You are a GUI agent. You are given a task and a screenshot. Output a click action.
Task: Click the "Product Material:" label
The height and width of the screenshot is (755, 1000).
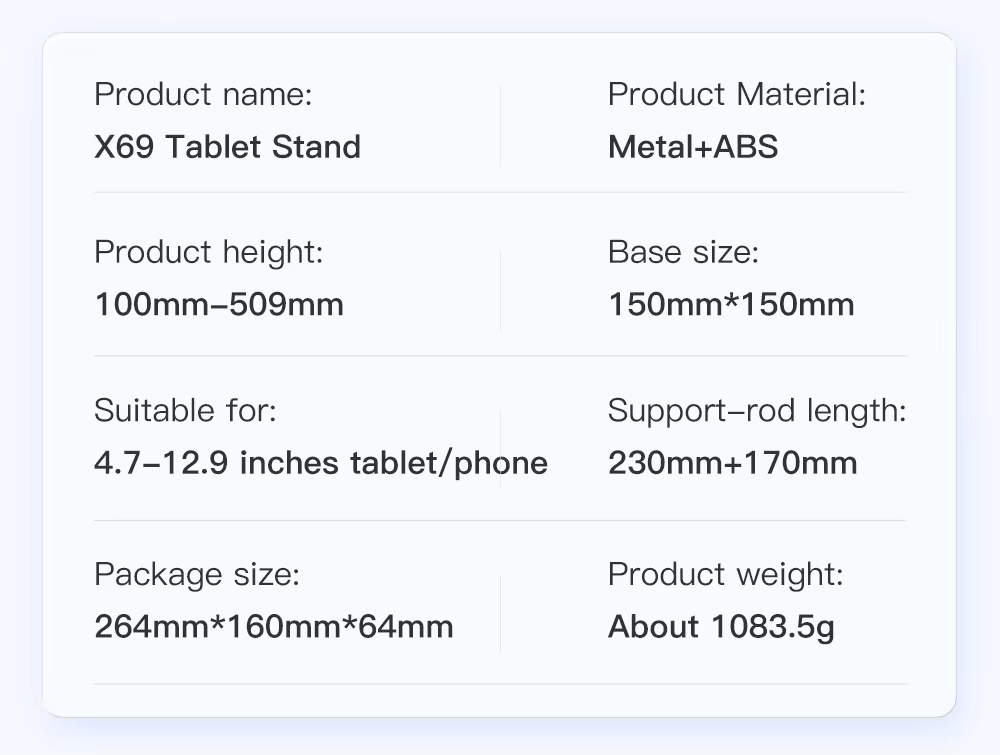(736, 95)
